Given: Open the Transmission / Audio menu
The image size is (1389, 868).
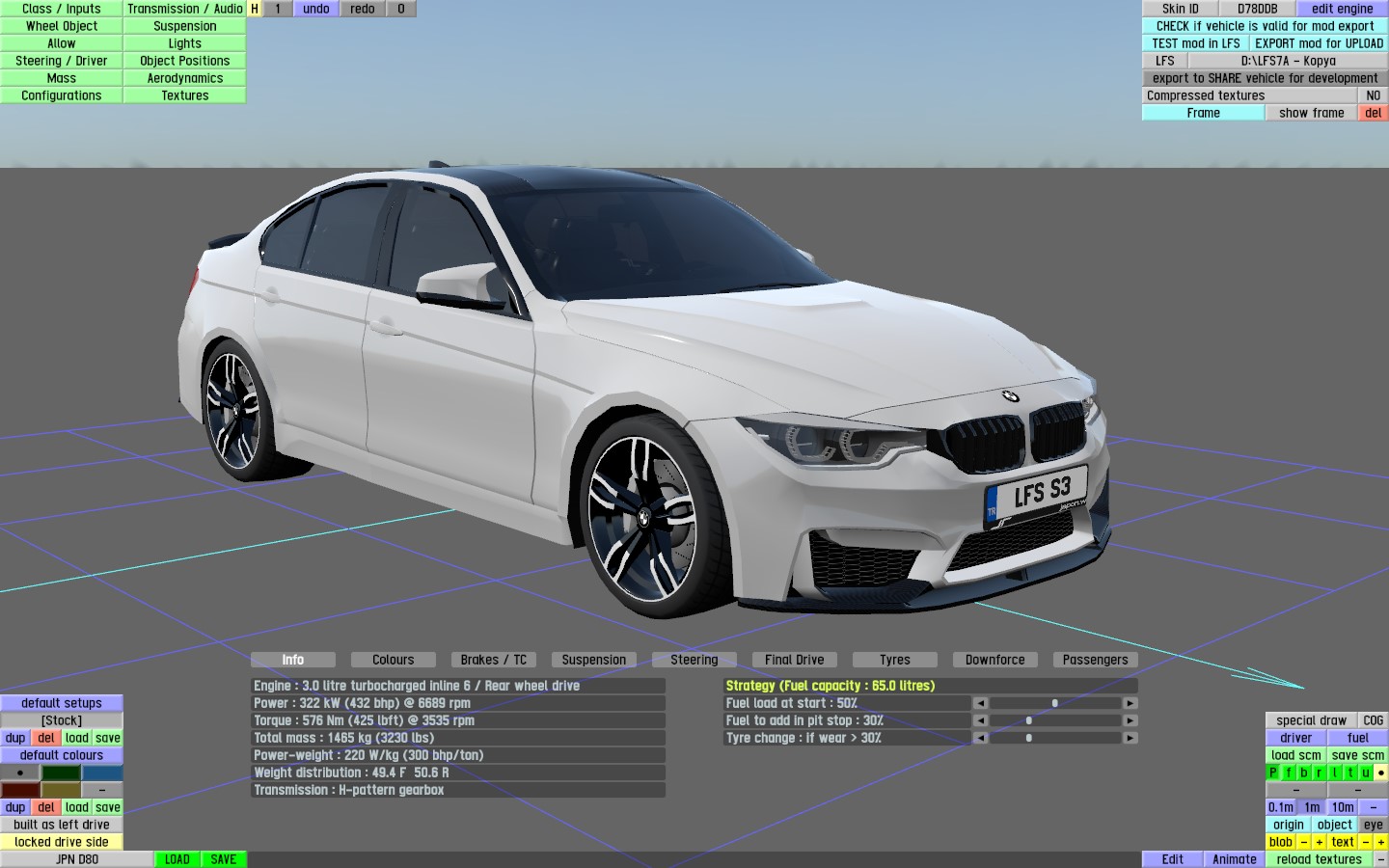Looking at the screenshot, I should click(x=185, y=9).
